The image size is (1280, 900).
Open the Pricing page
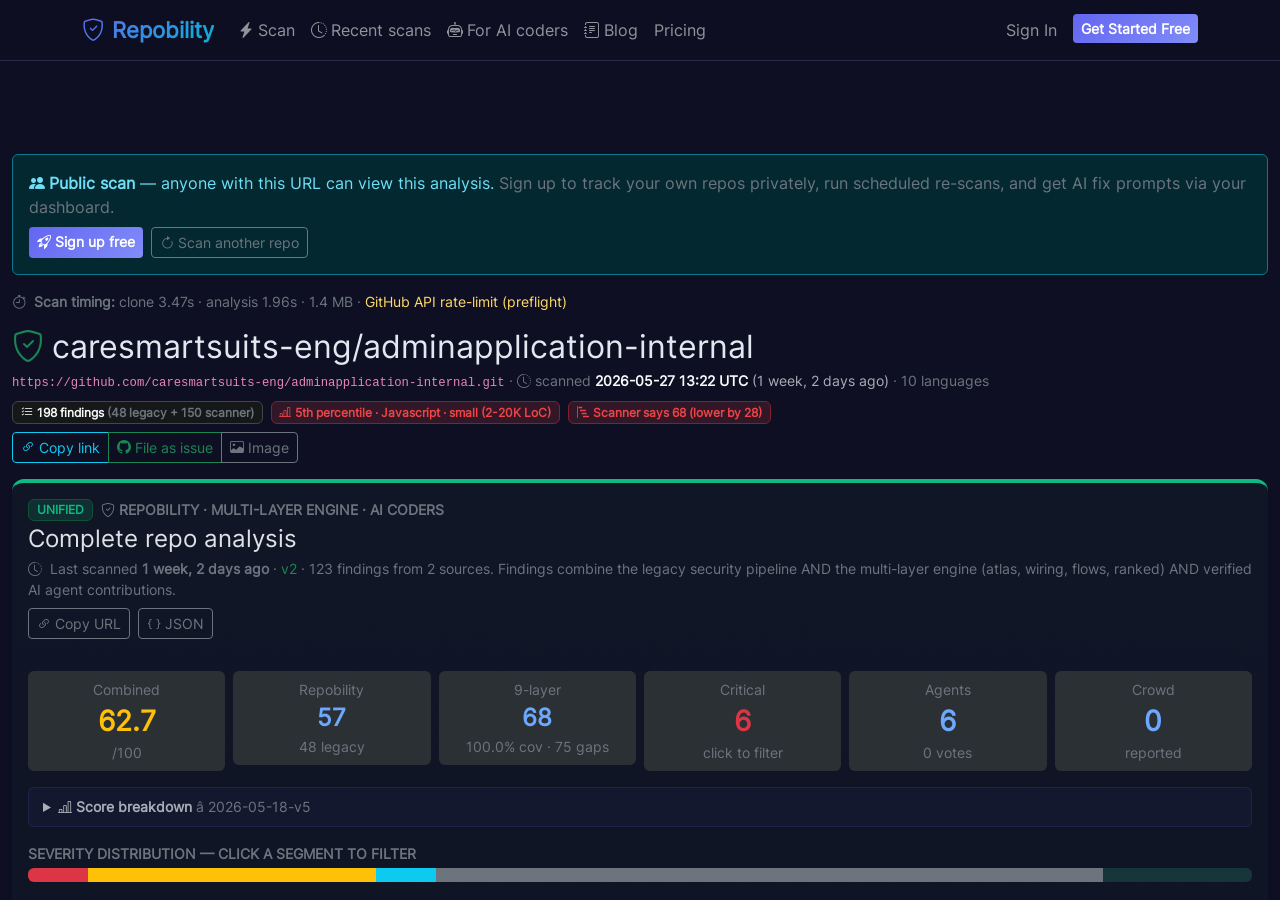click(x=680, y=30)
